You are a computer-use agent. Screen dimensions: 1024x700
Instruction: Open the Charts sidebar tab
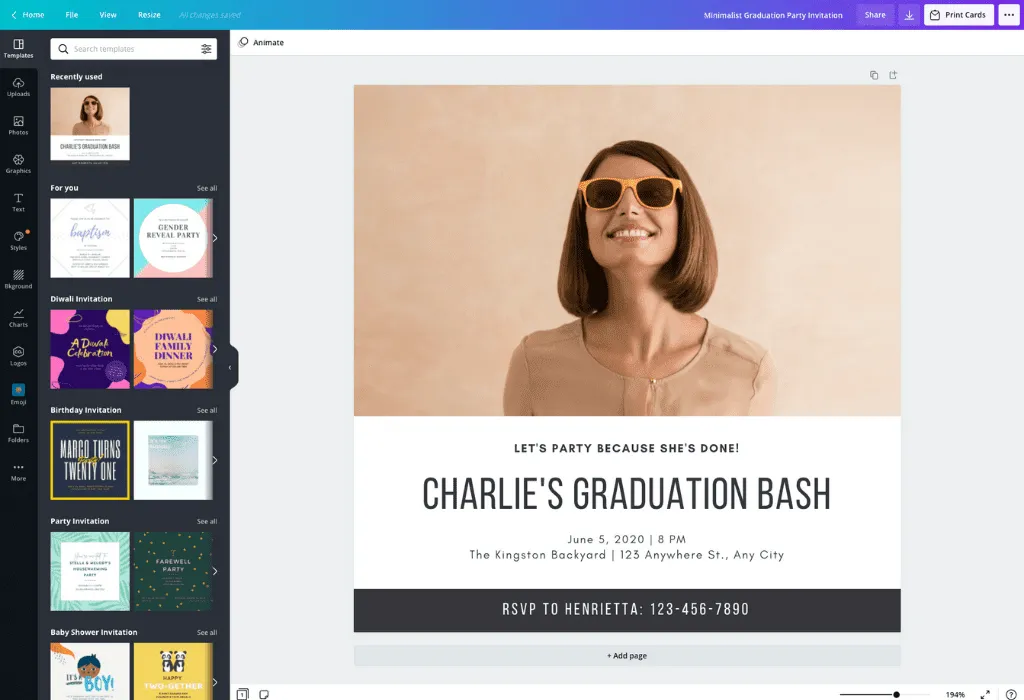[x=18, y=318]
